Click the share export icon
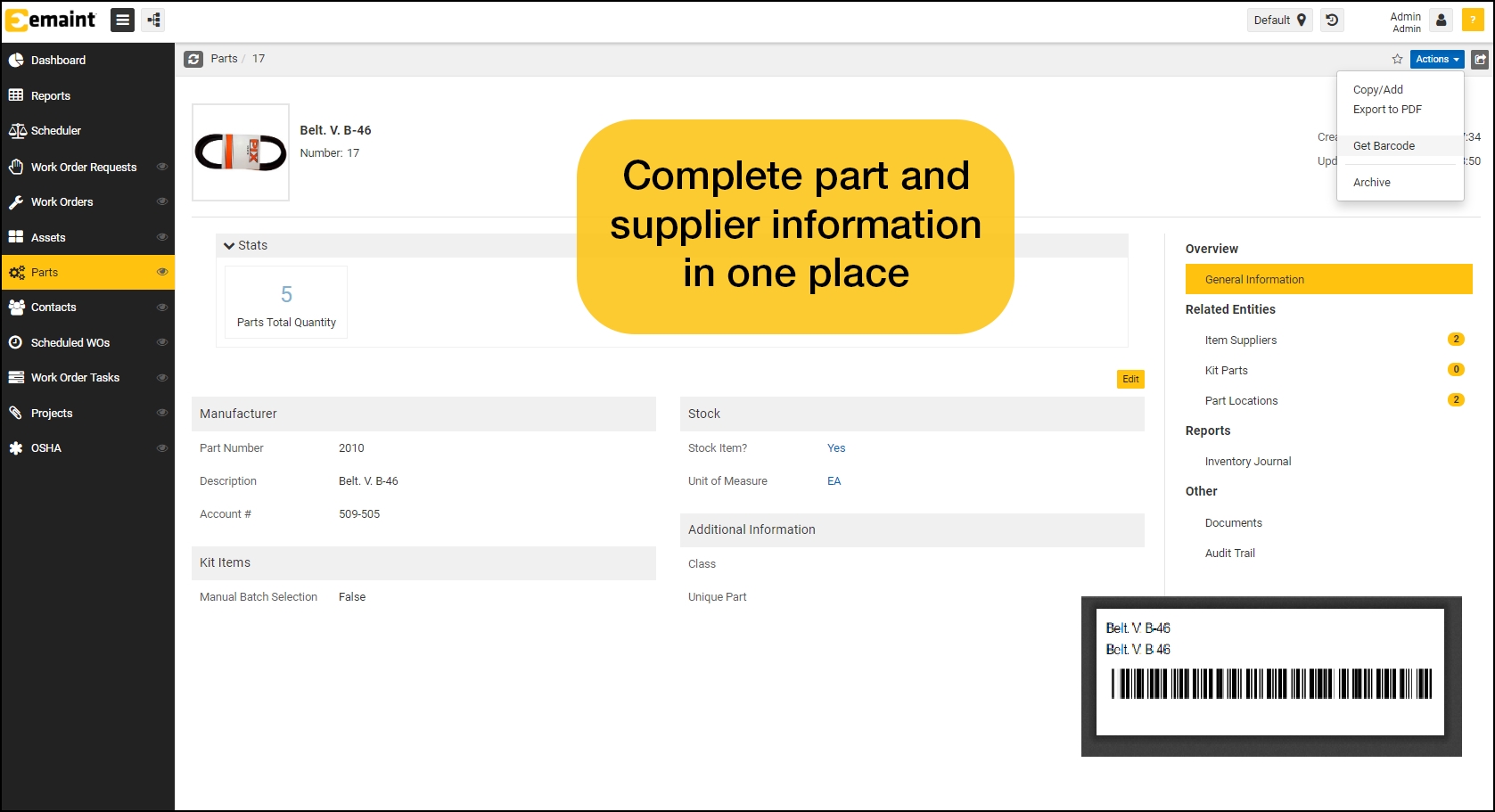 1480,59
